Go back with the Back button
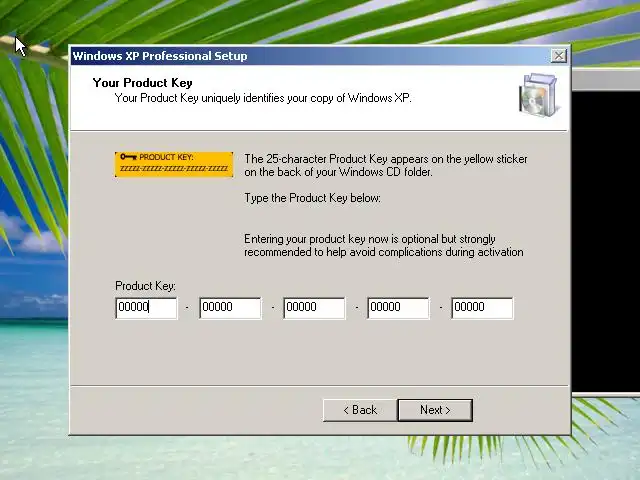 (360, 410)
